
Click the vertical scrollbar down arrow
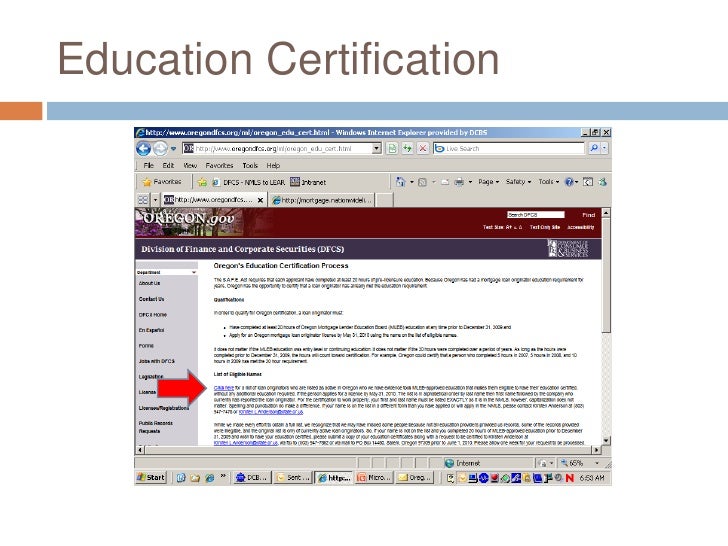[x=606, y=440]
